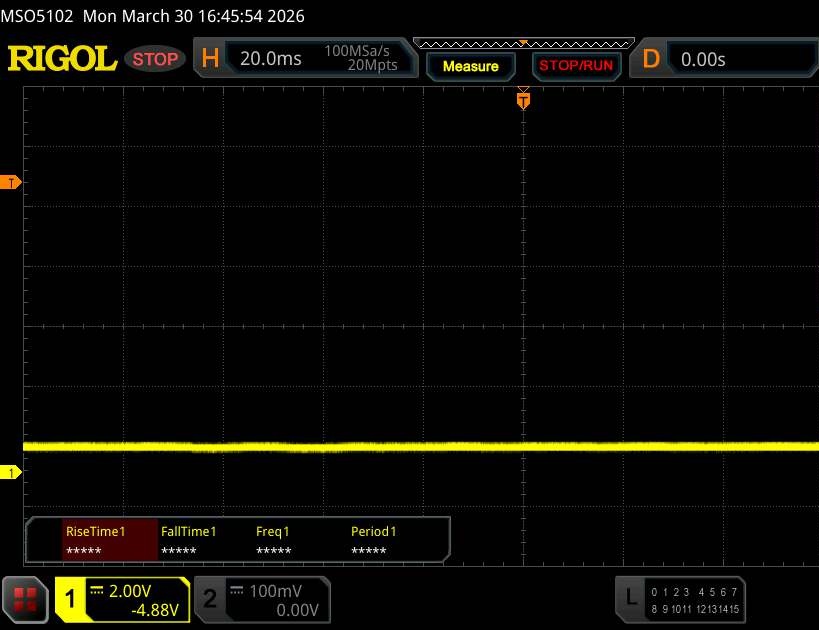This screenshot has height=630, width=819.
Task: Enable channel 2 input
Action: click(x=210, y=599)
